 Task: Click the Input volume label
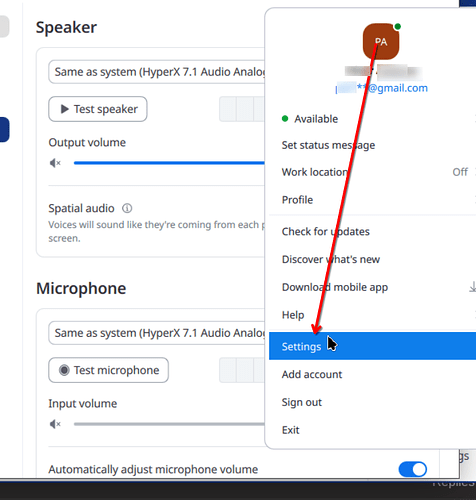(83, 404)
